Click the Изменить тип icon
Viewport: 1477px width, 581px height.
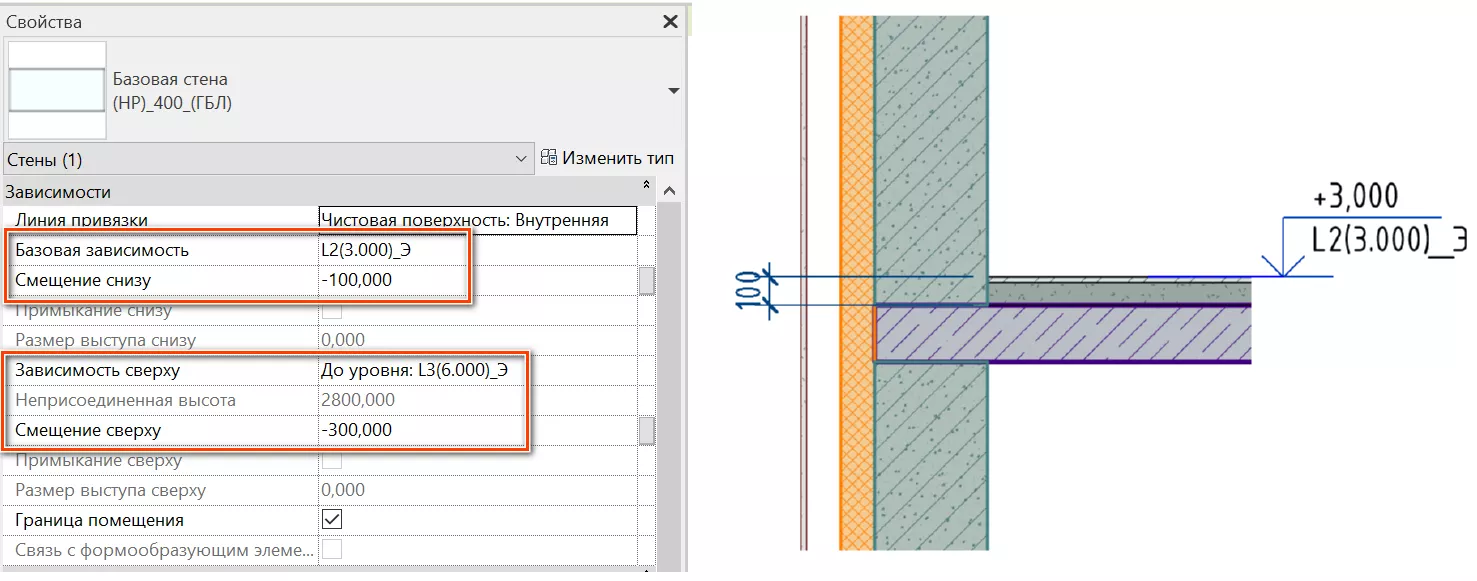(549, 158)
